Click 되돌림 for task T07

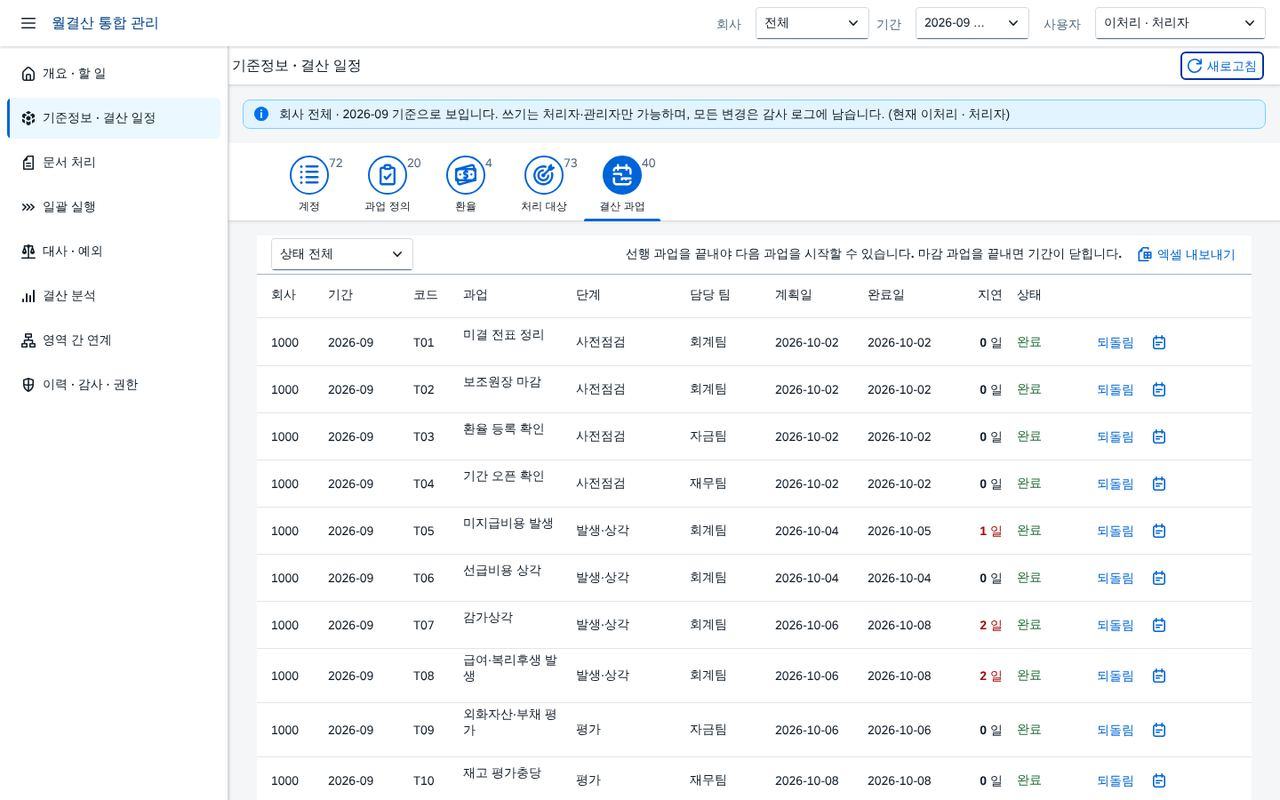point(1115,624)
